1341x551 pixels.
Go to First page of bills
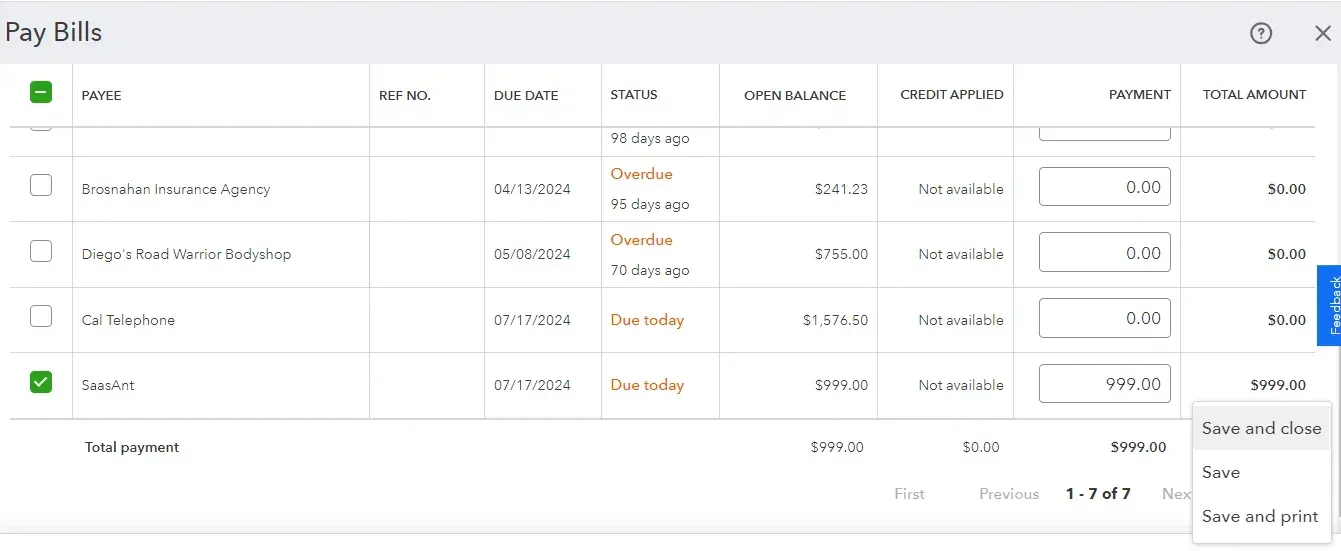point(909,494)
